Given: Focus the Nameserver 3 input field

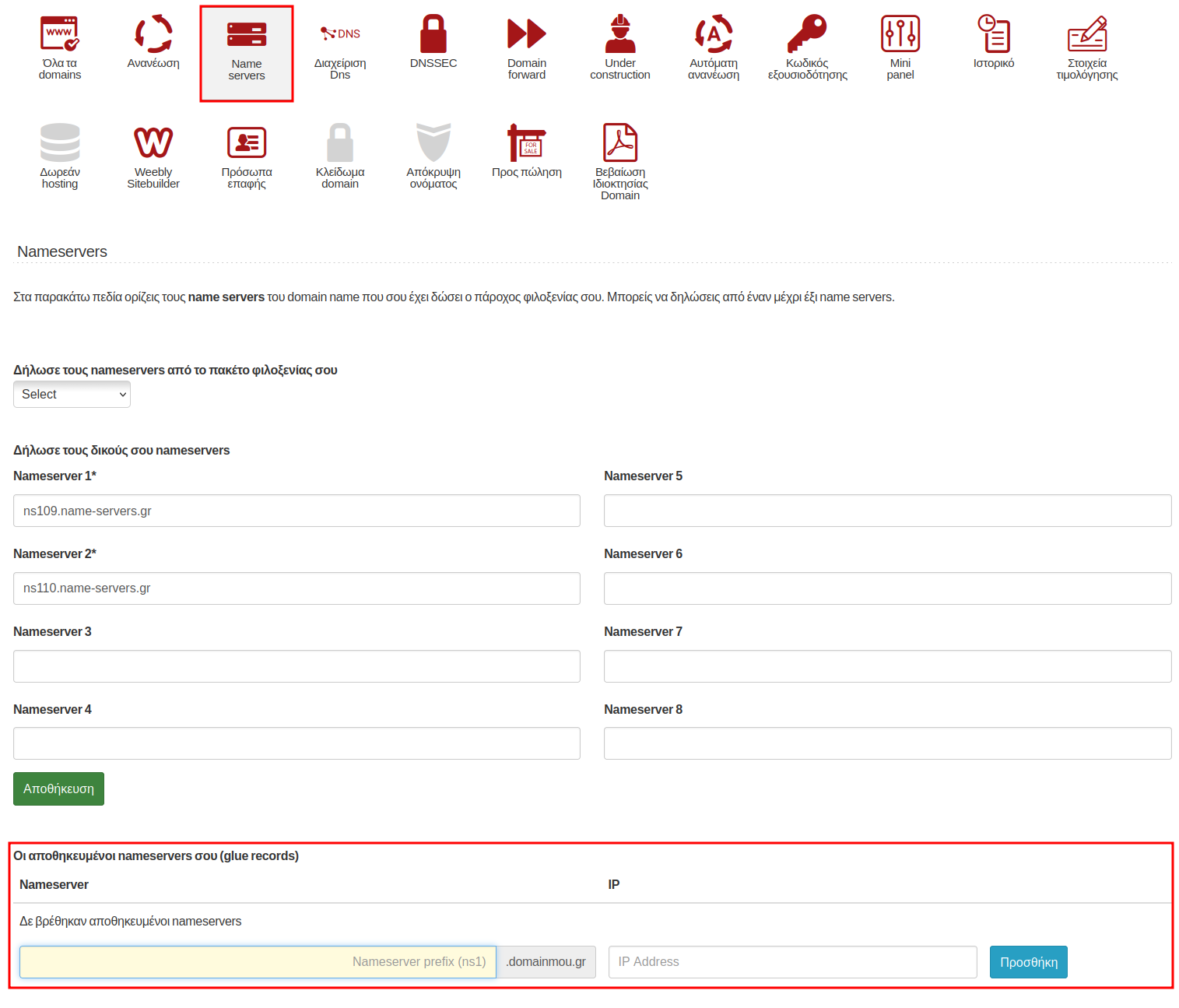Looking at the screenshot, I should tap(297, 666).
